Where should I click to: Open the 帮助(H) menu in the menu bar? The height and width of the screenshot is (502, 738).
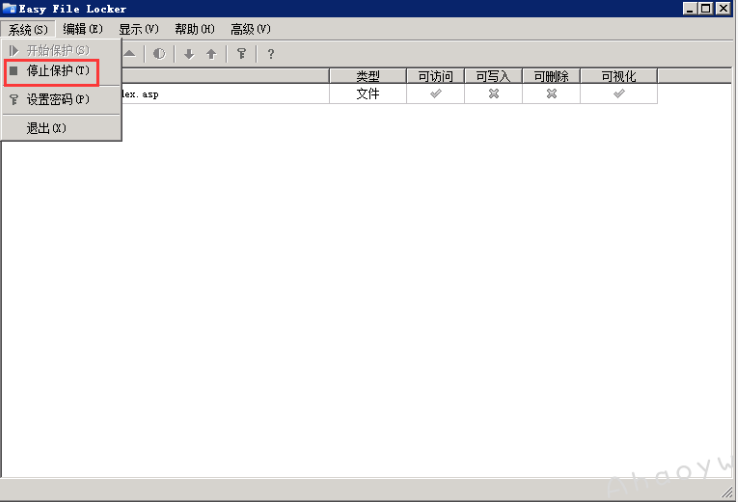[x=194, y=29]
